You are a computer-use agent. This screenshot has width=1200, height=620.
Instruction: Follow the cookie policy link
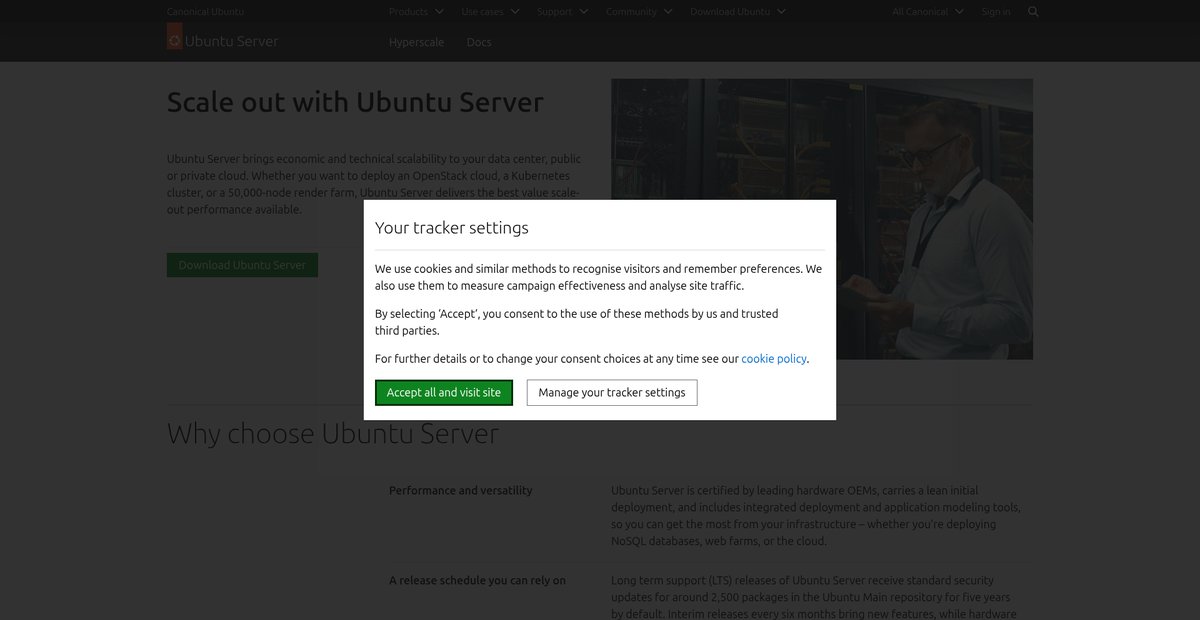click(x=774, y=358)
